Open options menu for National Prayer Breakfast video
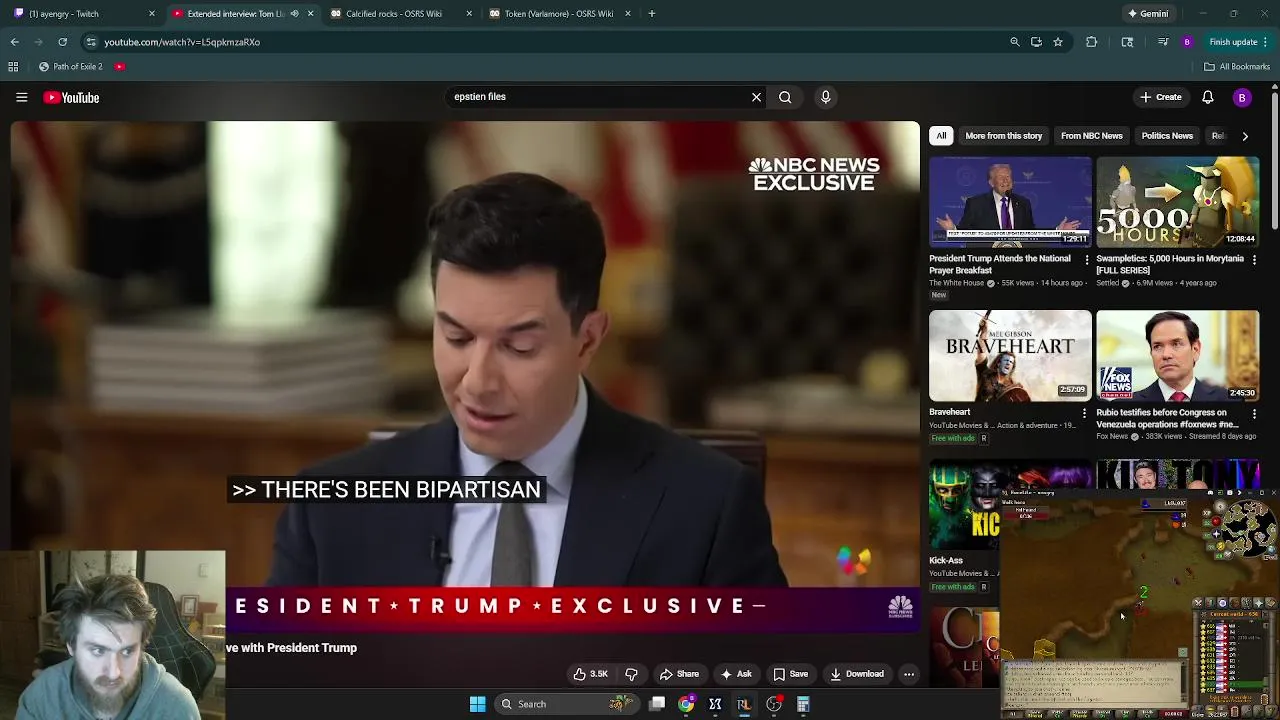Screen dimensions: 1280x720 tap(1087, 260)
